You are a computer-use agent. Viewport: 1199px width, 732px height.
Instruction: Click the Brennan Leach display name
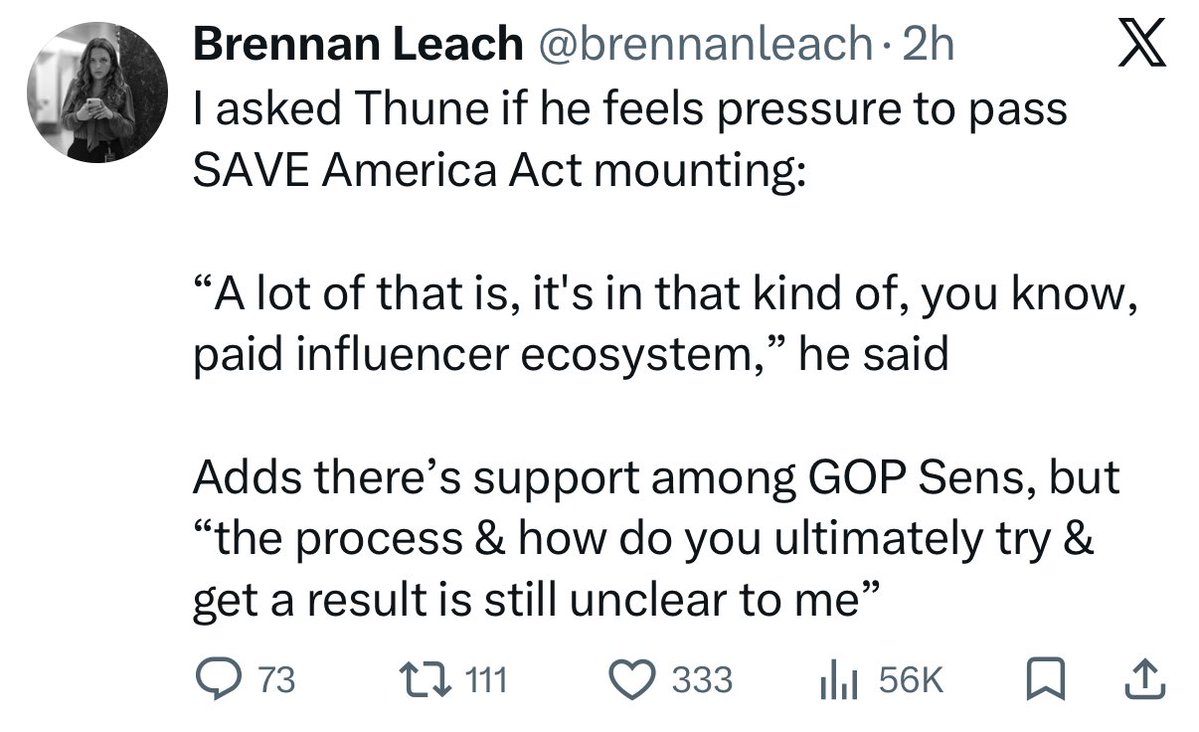[x=357, y=44]
